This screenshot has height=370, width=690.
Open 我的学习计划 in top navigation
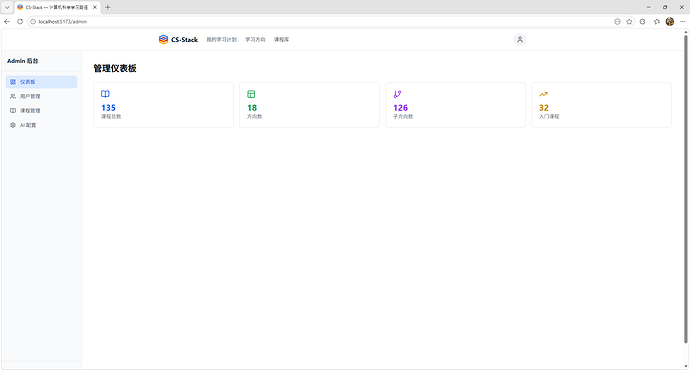221,40
